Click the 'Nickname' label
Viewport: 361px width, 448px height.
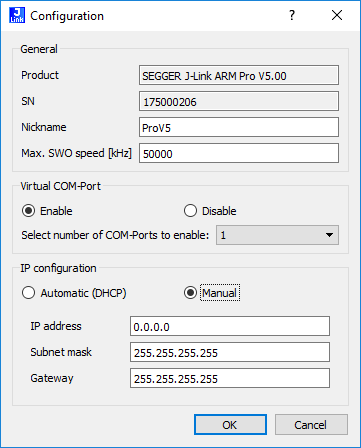(x=44, y=127)
